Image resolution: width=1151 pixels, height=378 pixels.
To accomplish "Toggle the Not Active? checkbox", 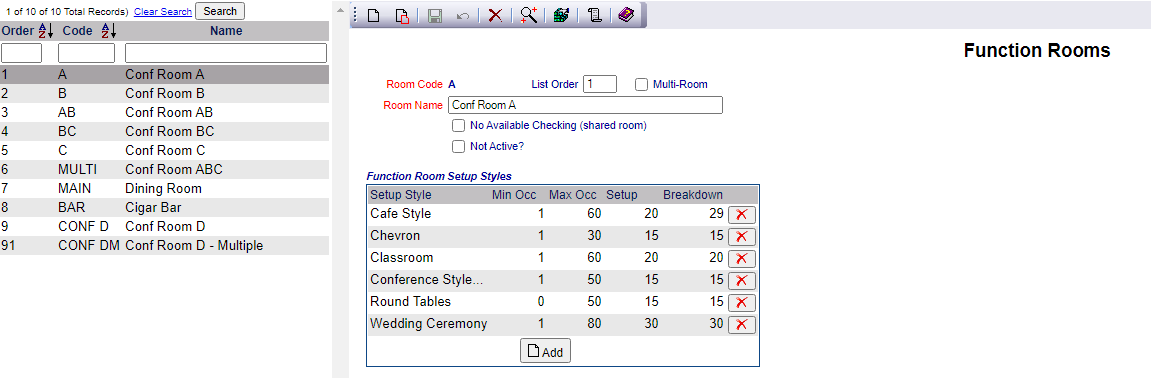I will [459, 146].
